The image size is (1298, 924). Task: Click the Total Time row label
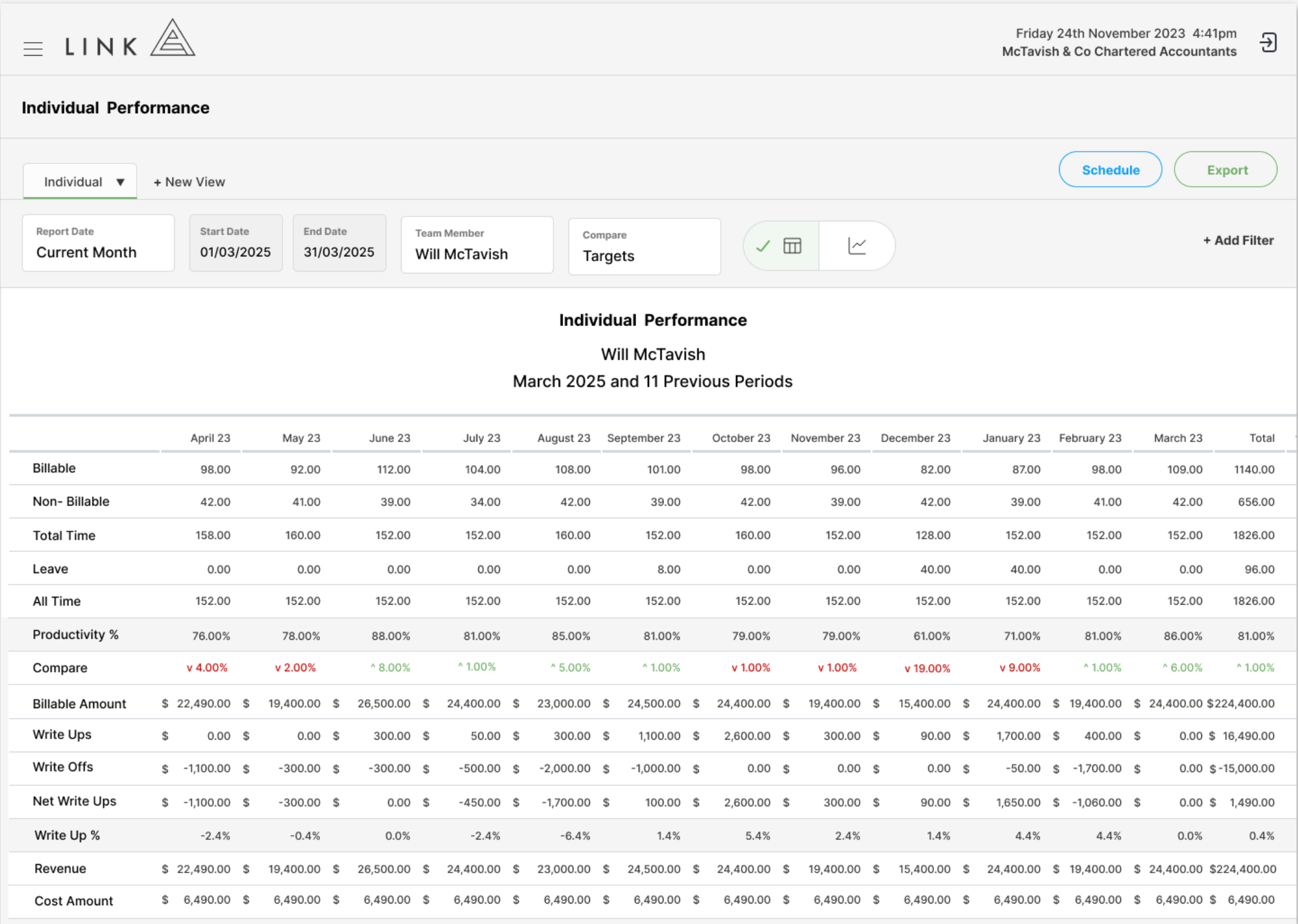(64, 535)
